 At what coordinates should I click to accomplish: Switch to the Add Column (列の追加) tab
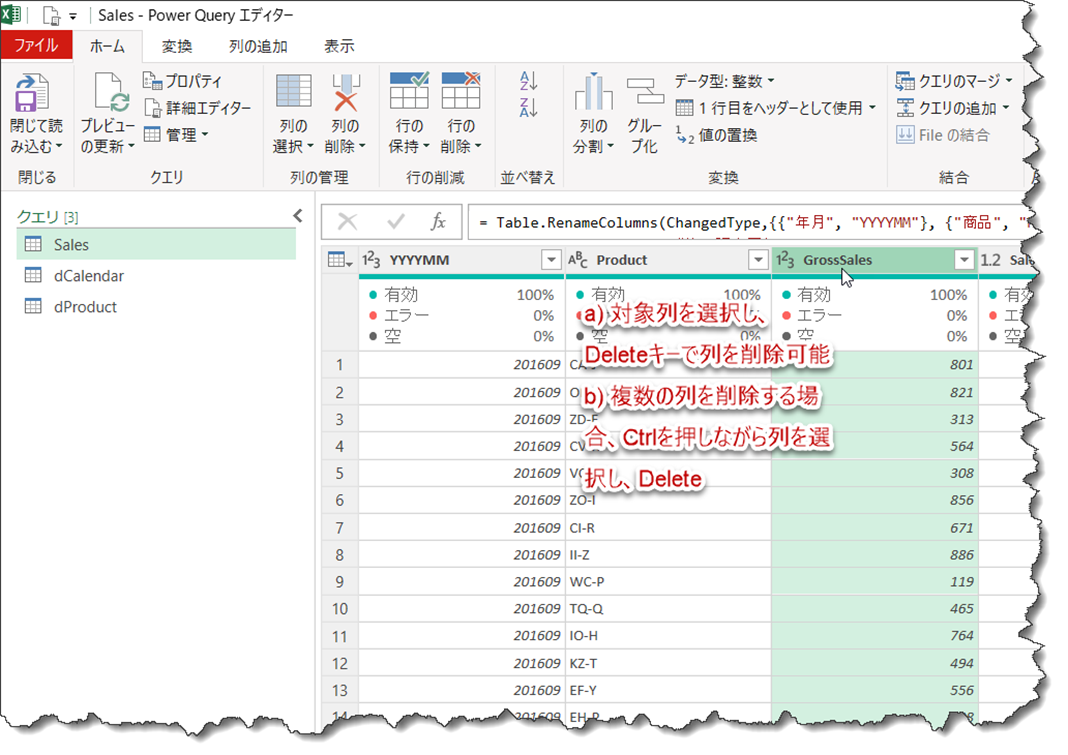pyautogui.click(x=258, y=46)
